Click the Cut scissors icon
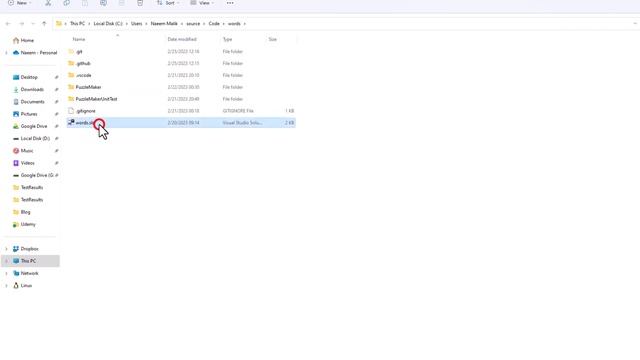Screen dimensions: 640x360 pos(48,3)
